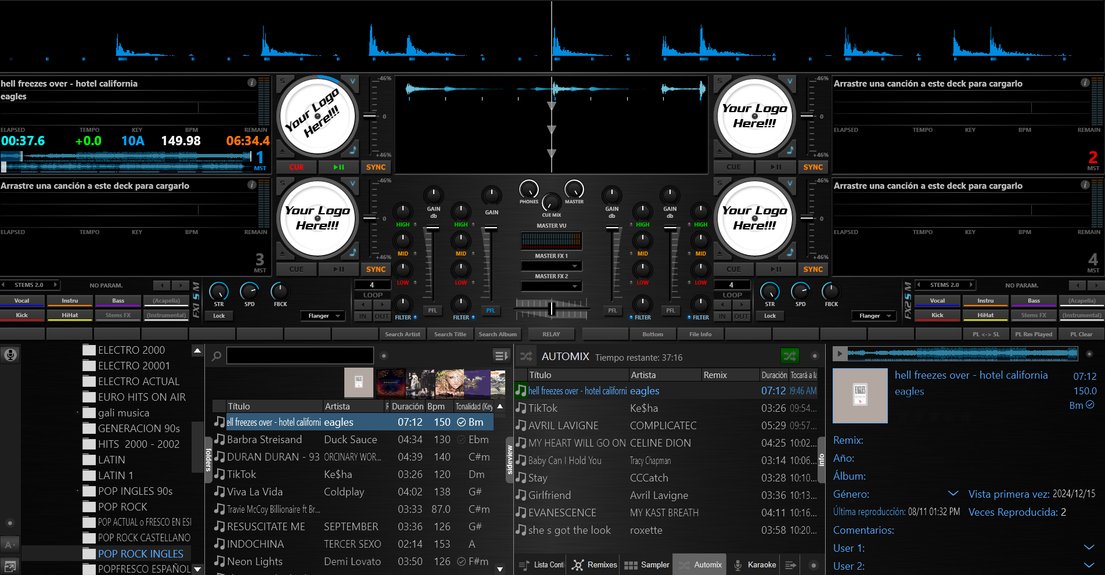
Task: Click the left loop IN button
Action: [363, 316]
